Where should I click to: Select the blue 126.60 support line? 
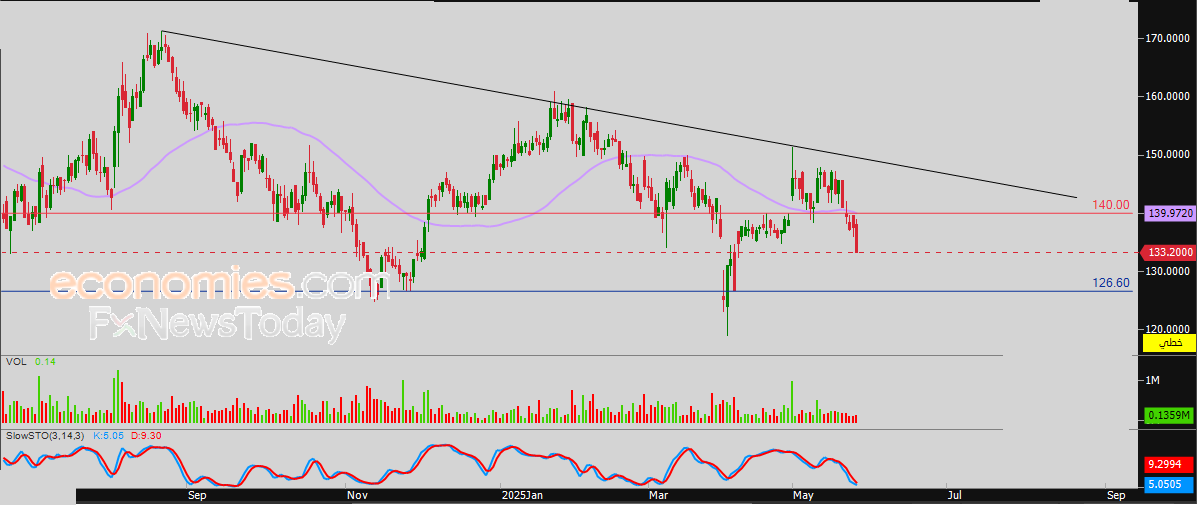[565, 291]
